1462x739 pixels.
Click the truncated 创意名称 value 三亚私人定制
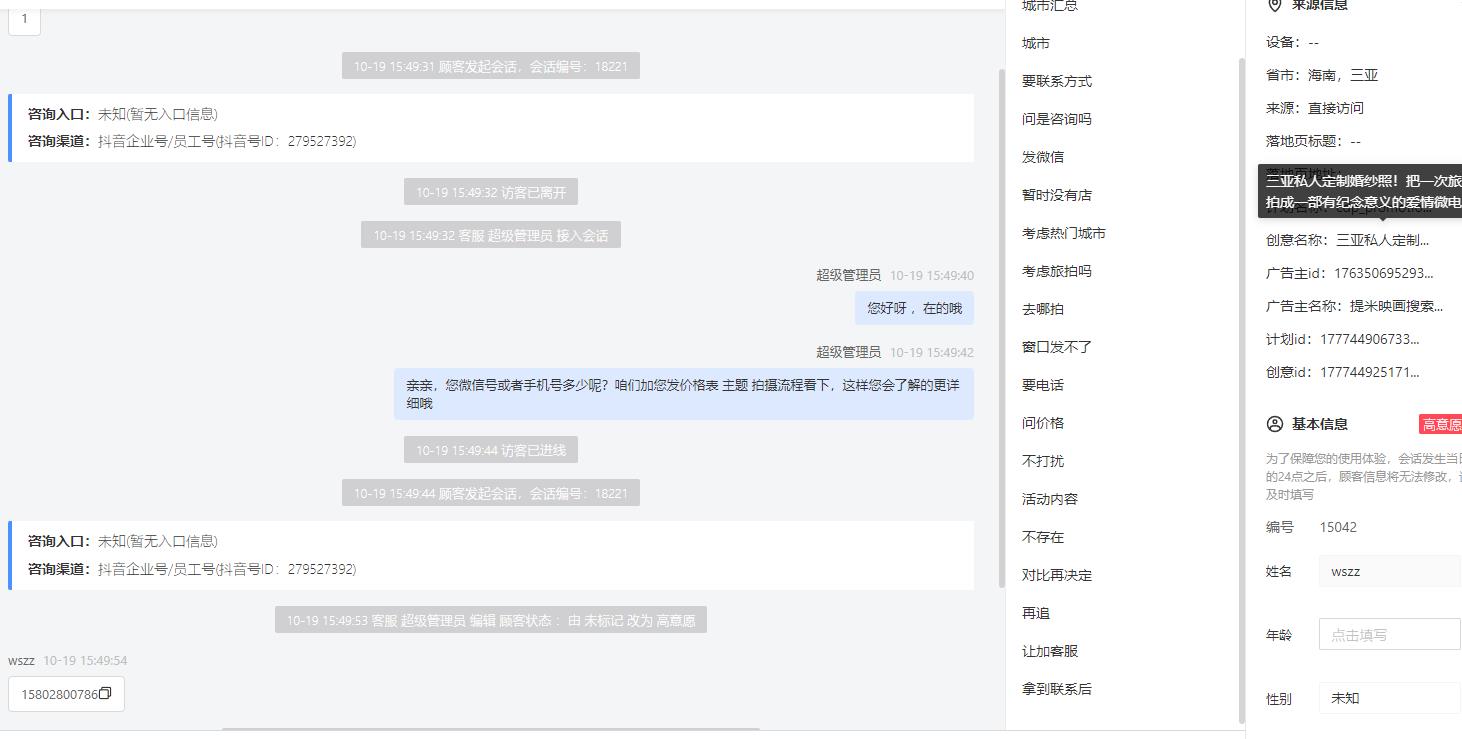point(1382,240)
